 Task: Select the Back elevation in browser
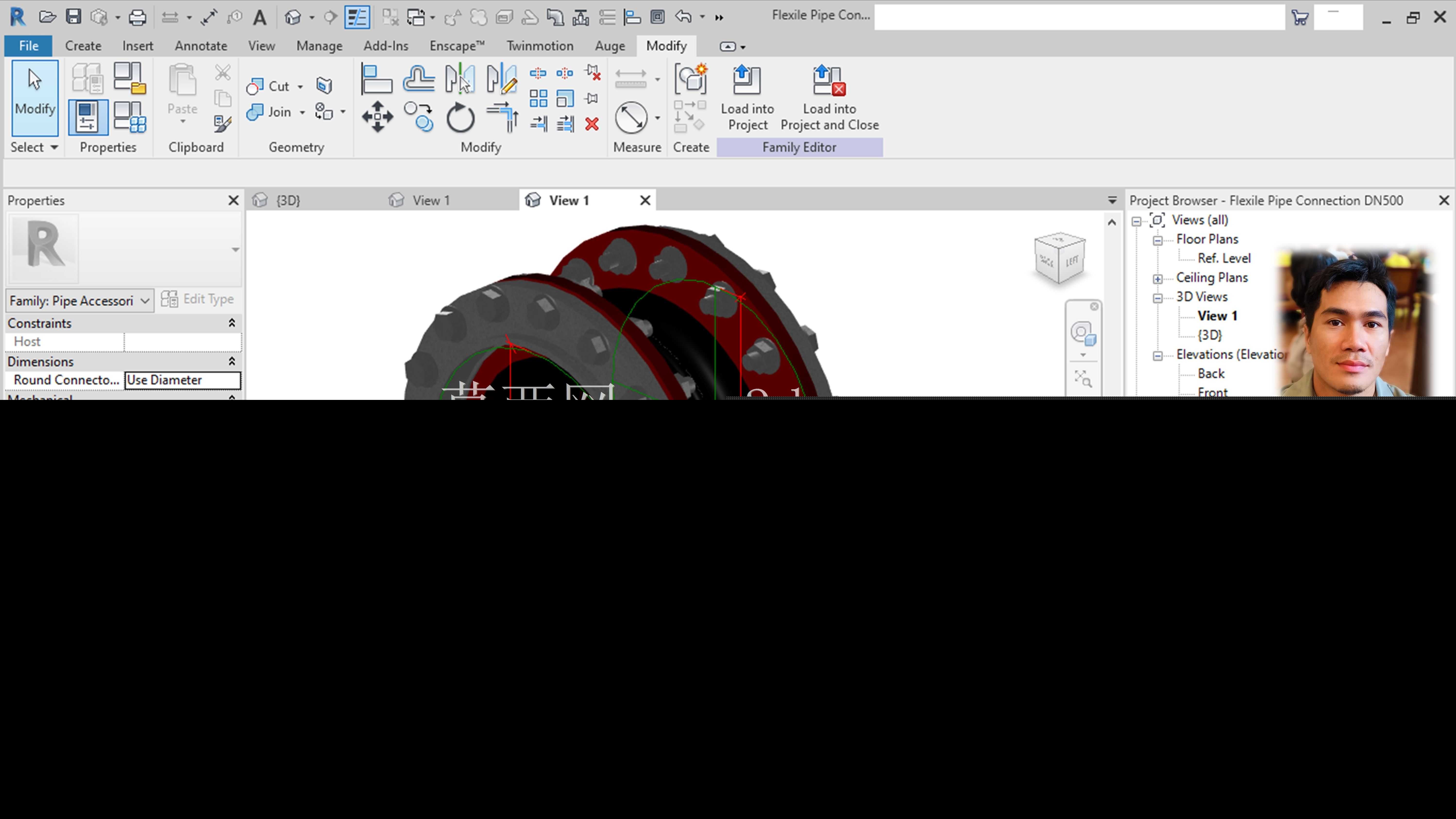[1211, 374]
